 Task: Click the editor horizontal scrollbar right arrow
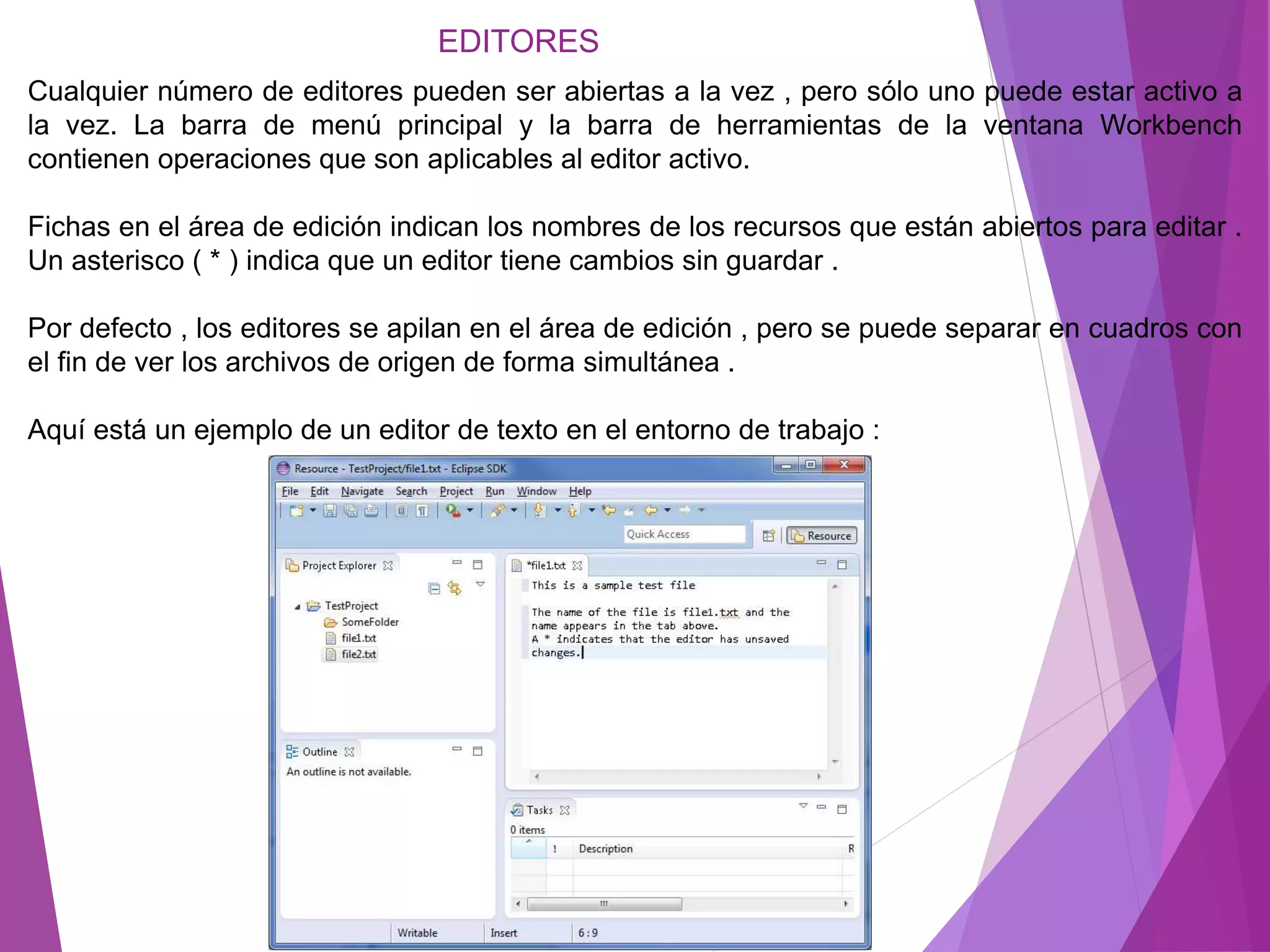click(819, 776)
